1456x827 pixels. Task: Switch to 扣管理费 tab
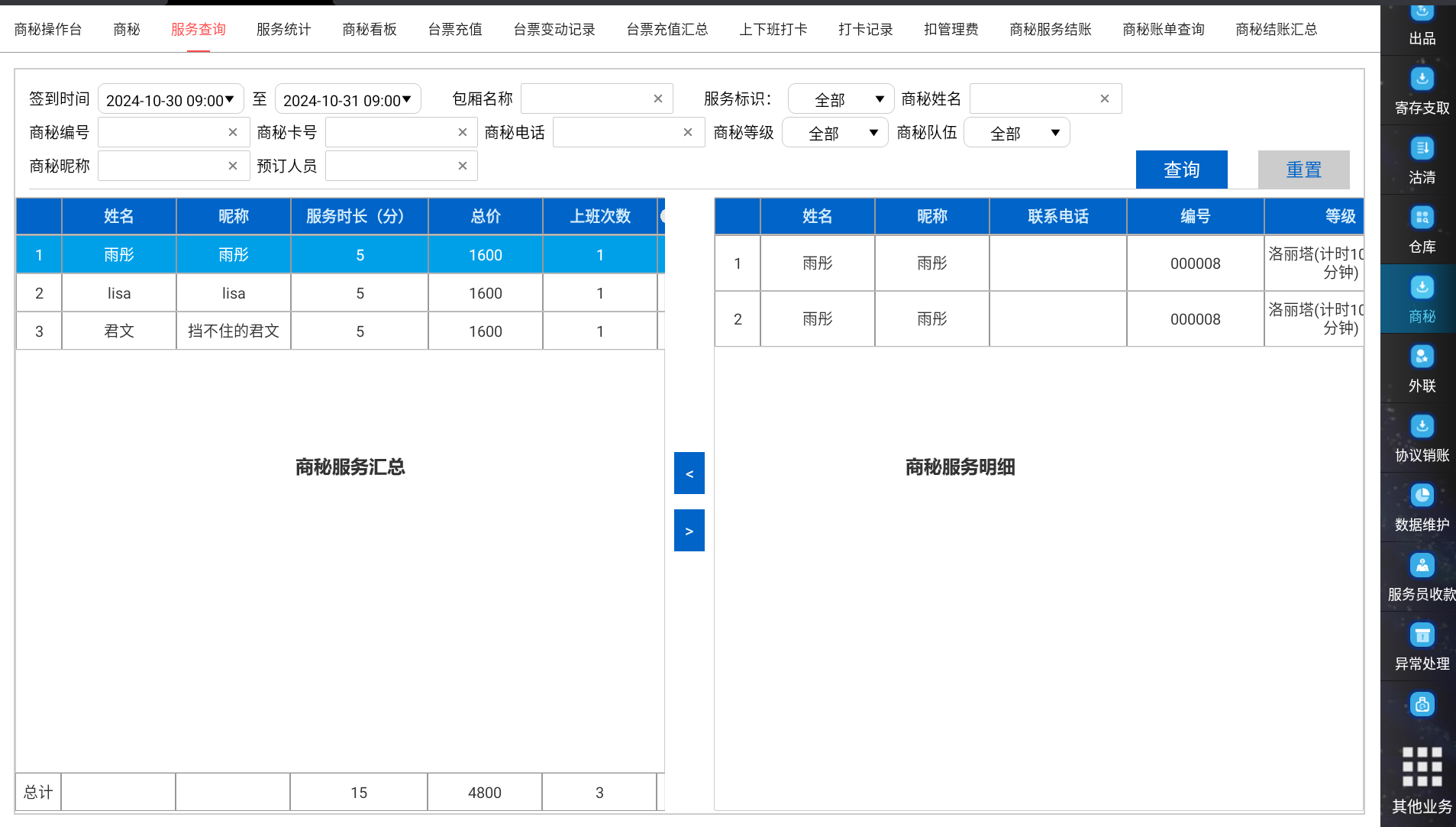click(x=951, y=29)
